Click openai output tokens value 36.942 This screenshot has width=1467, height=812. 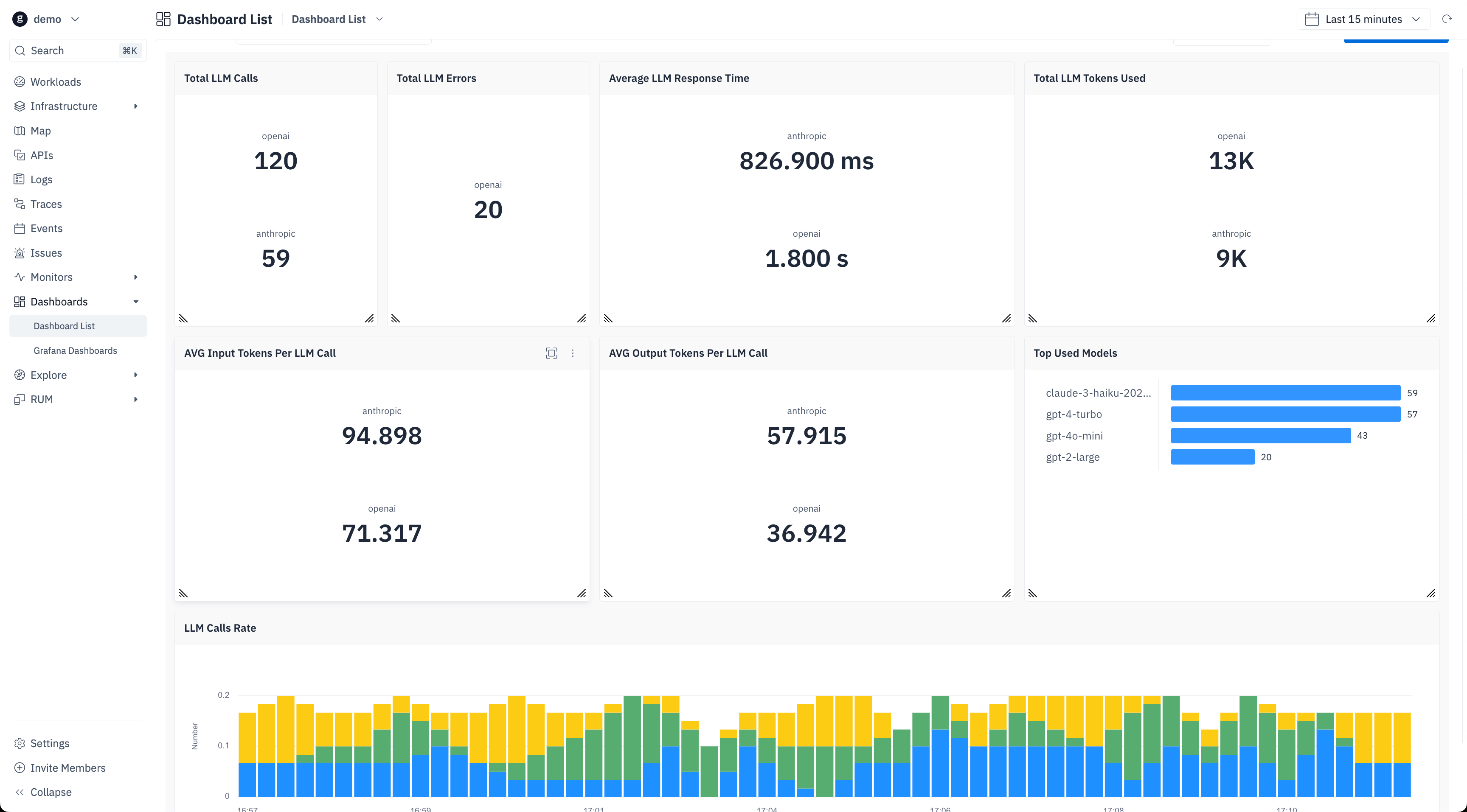coord(807,534)
